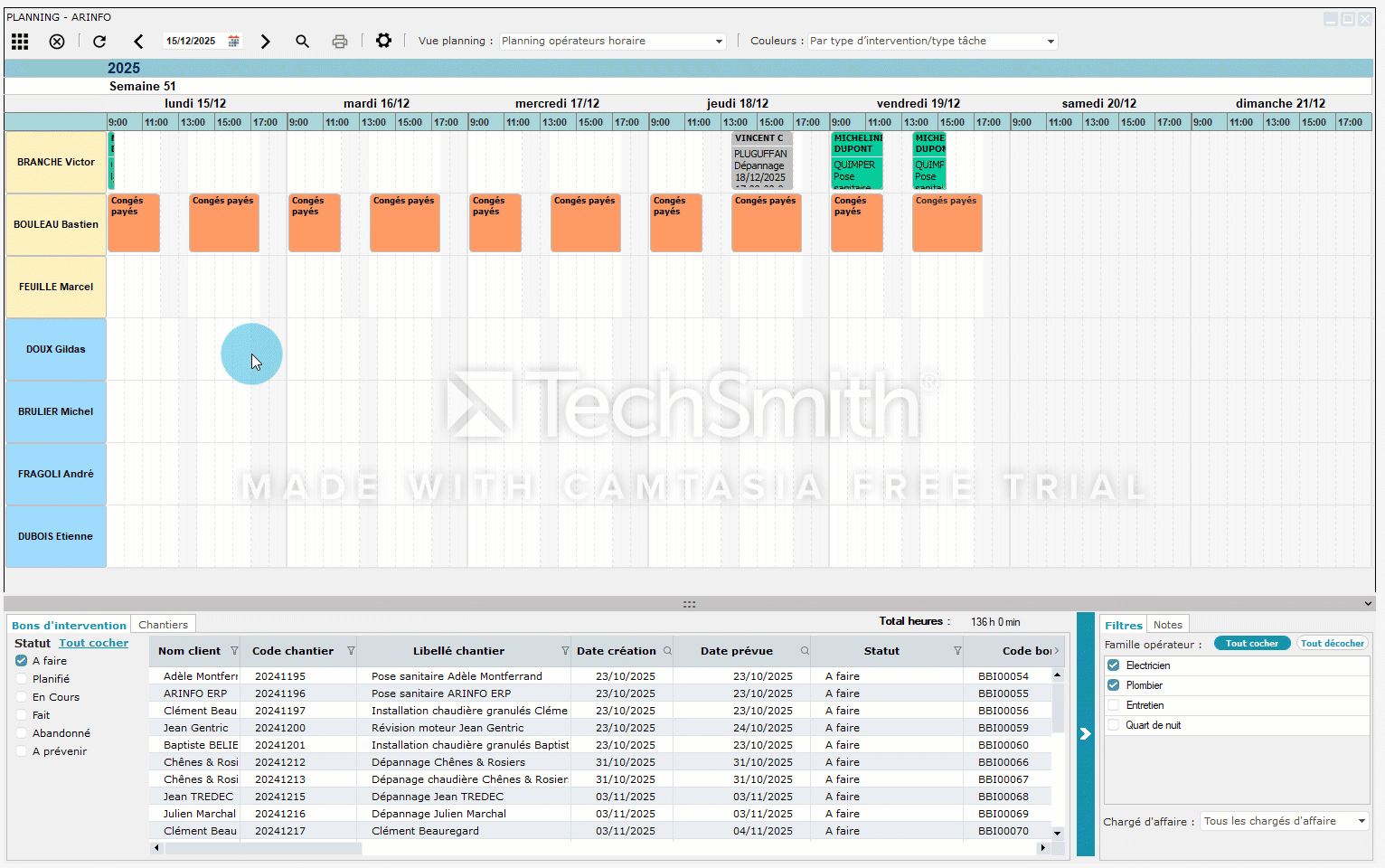Print the planning with printer icon

click(x=340, y=42)
